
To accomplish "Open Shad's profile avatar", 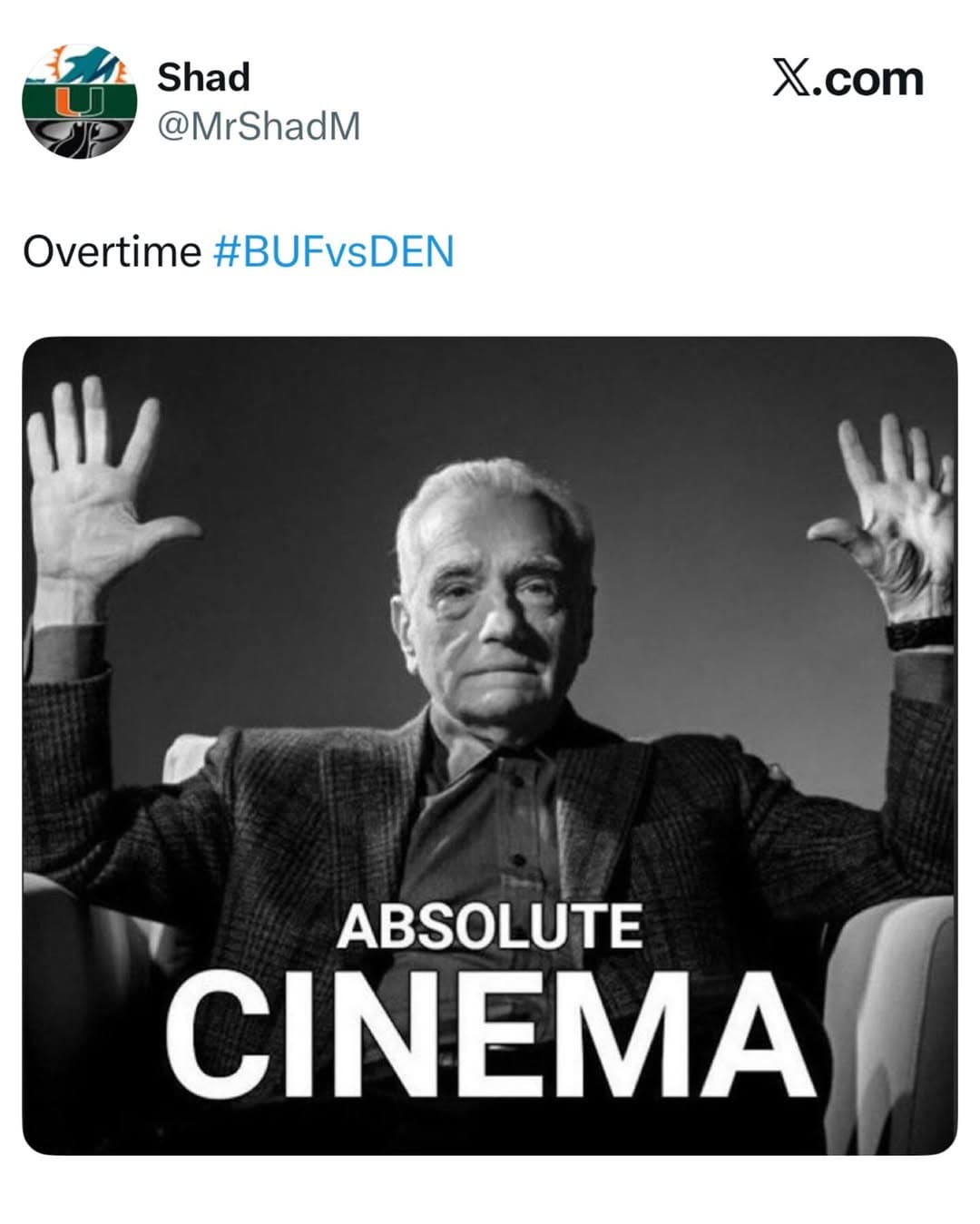I will (x=80, y=102).
